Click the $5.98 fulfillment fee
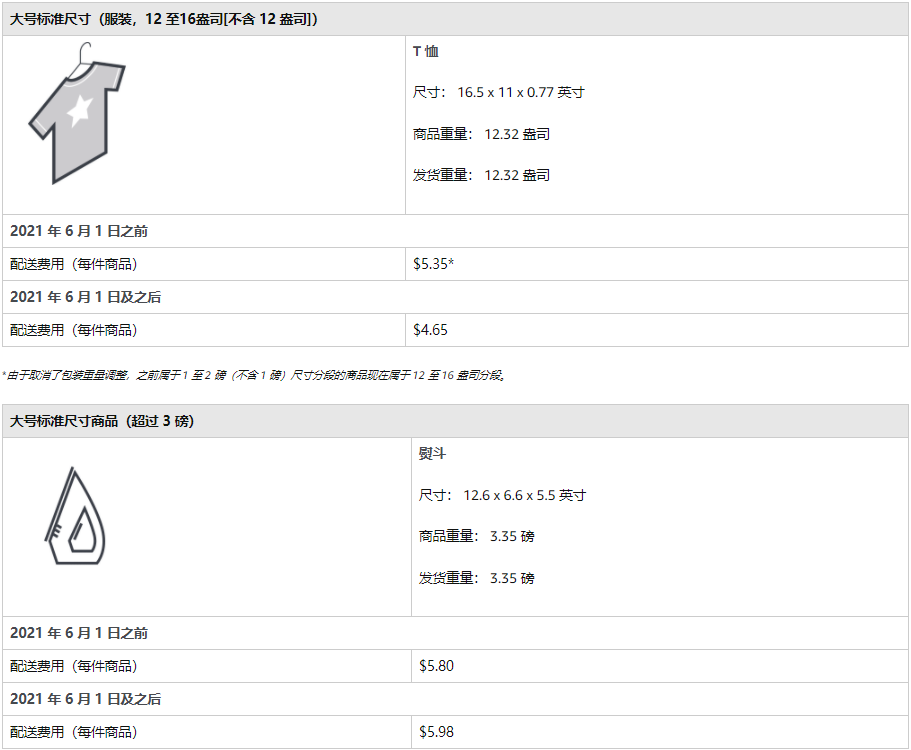 [436, 731]
